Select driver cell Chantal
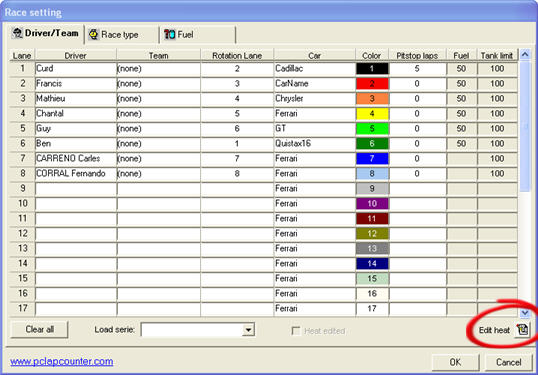Viewport: 538px width, 375px height. [x=76, y=114]
